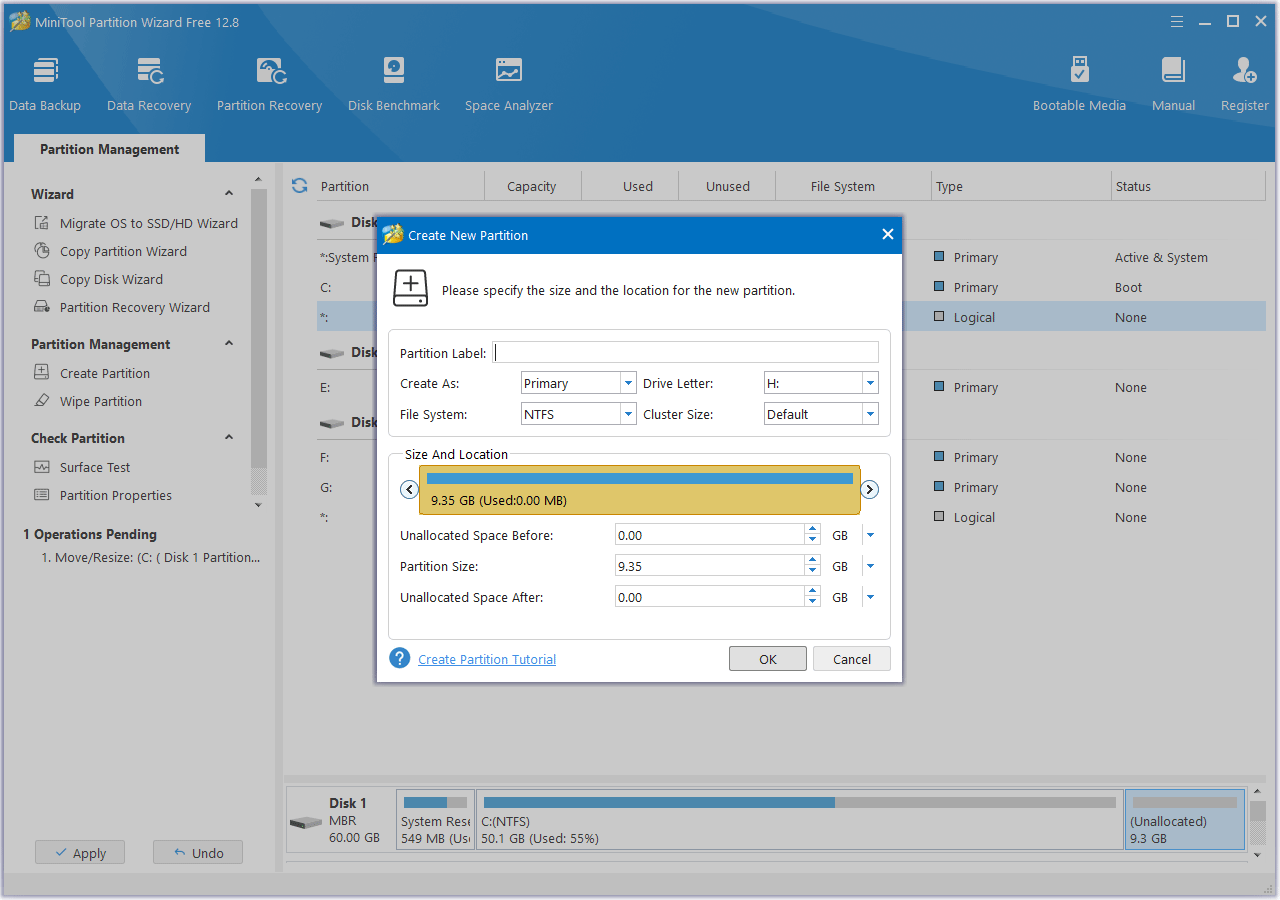
Task: Click the Migrate OS to SSD/HD Wizard icon
Action: [42, 223]
